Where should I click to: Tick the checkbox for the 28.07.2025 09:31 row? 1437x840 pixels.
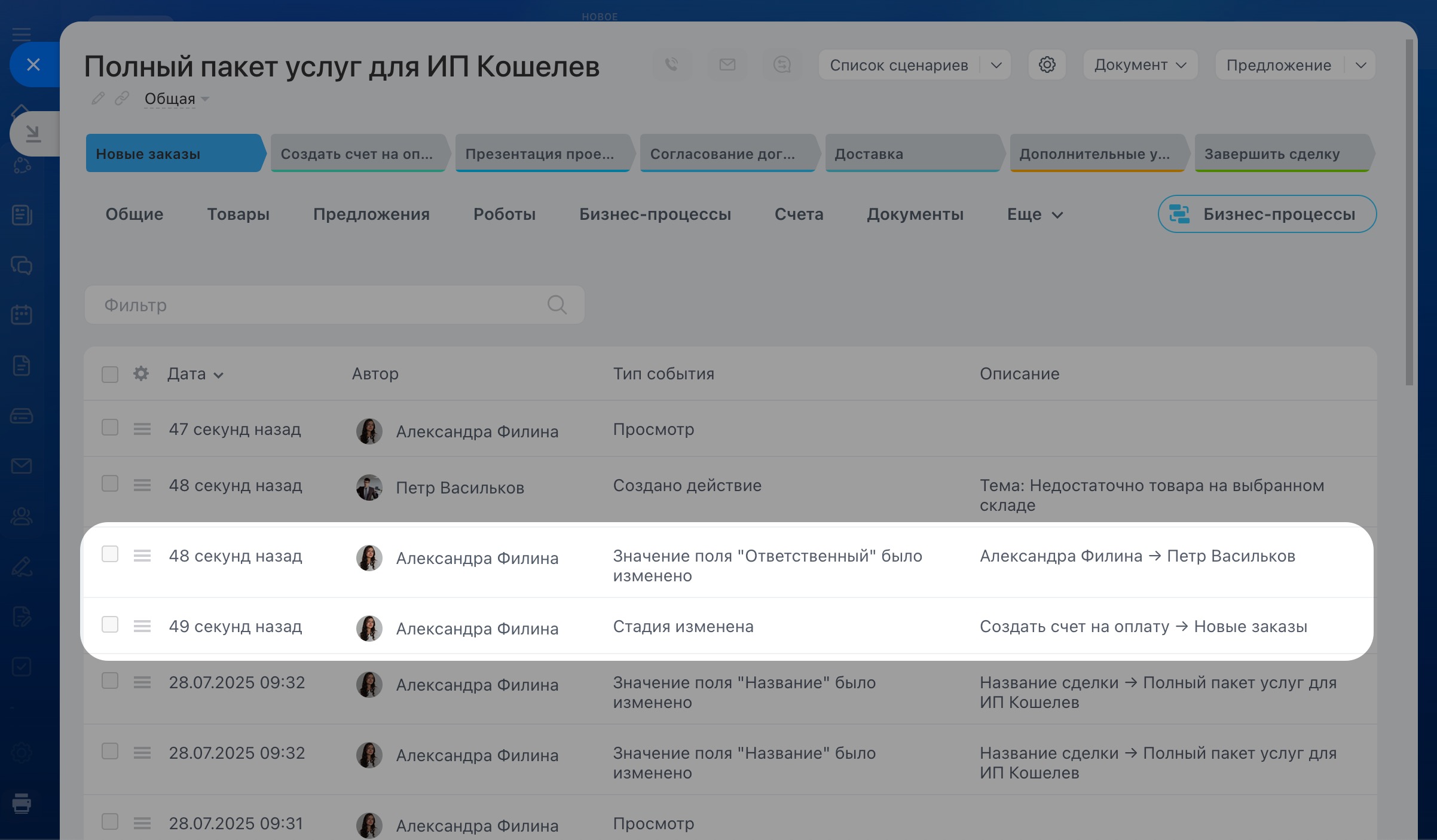[110, 822]
